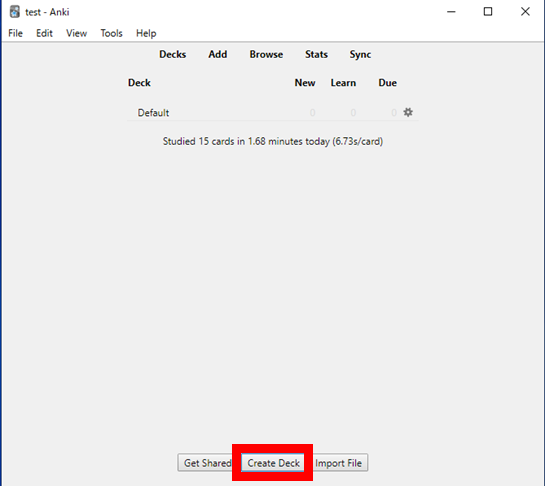Maximize the Anki window
Viewport: 545px width, 486px height.
pos(488,12)
